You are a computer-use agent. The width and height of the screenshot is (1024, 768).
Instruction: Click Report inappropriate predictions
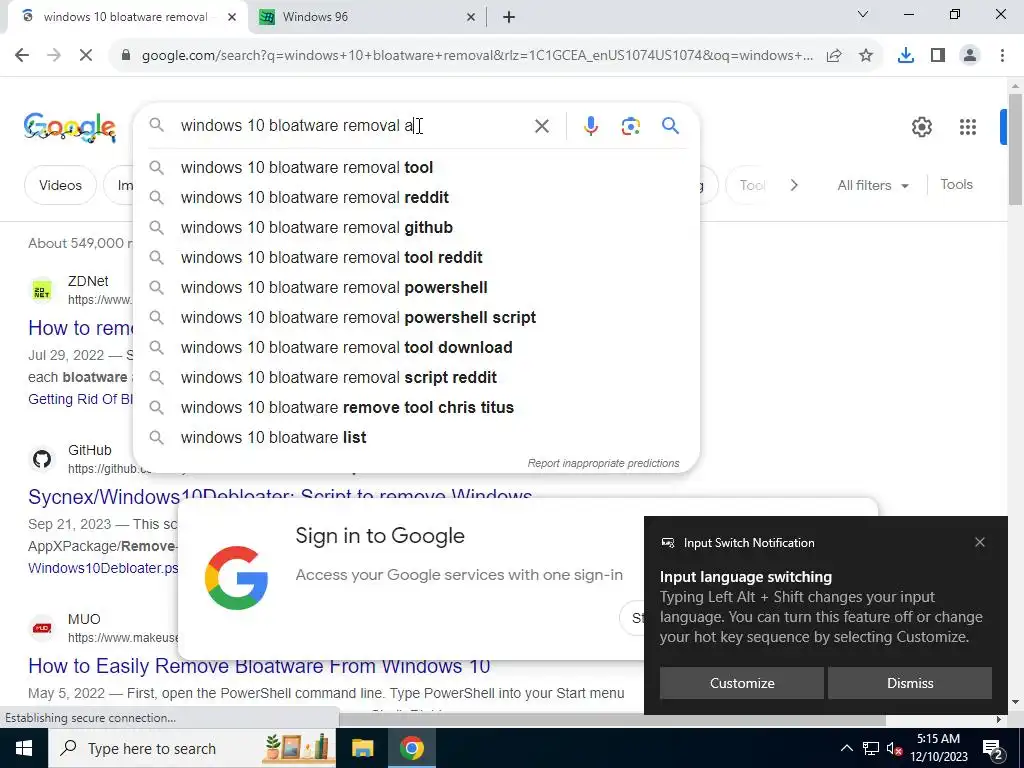point(603,463)
